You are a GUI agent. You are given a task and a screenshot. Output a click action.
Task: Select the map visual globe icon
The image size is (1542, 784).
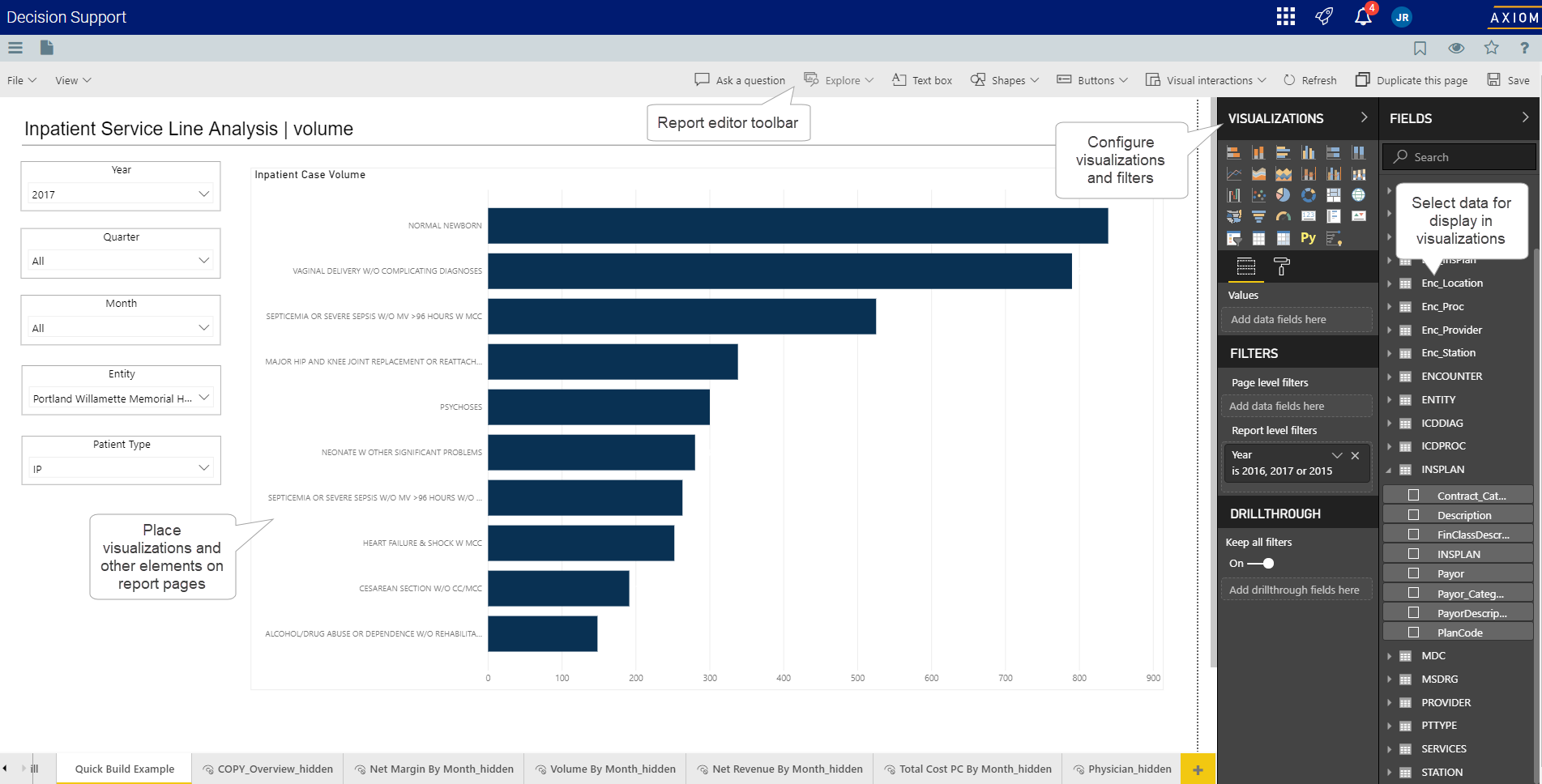[x=1358, y=195]
